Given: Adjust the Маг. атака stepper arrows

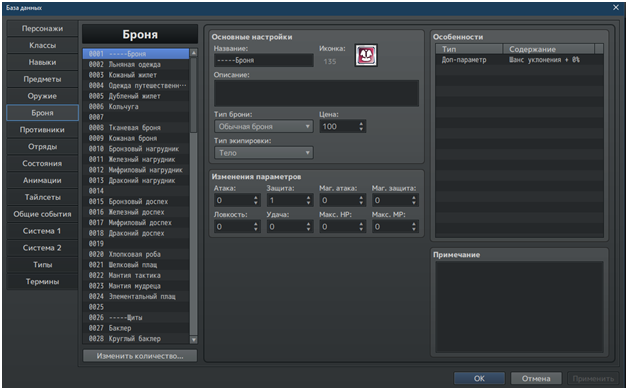Looking at the screenshot, I should (361, 200).
